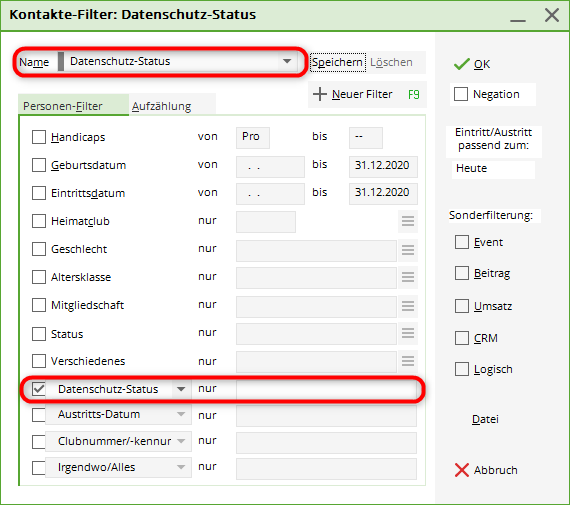Open the list icon for Geschlecht row

coord(408,250)
